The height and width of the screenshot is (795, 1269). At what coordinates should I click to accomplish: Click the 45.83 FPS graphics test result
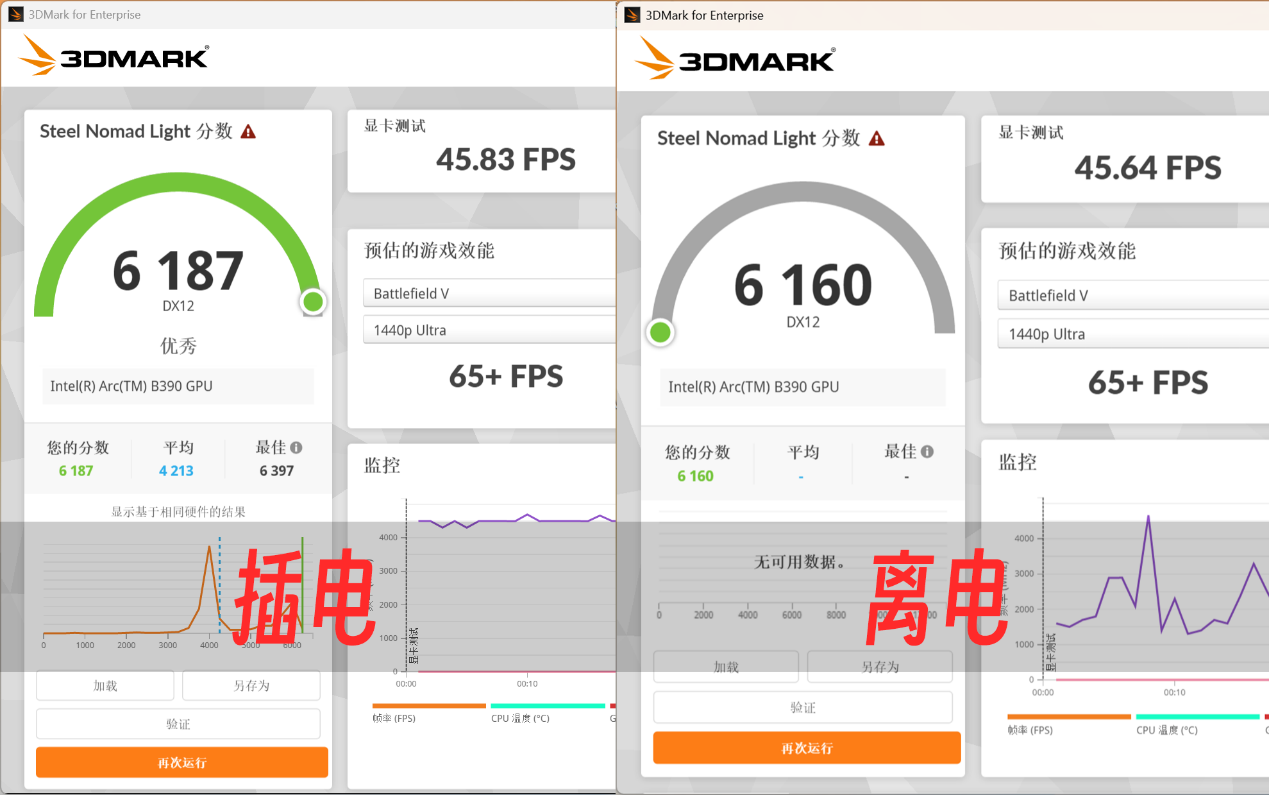coord(506,159)
